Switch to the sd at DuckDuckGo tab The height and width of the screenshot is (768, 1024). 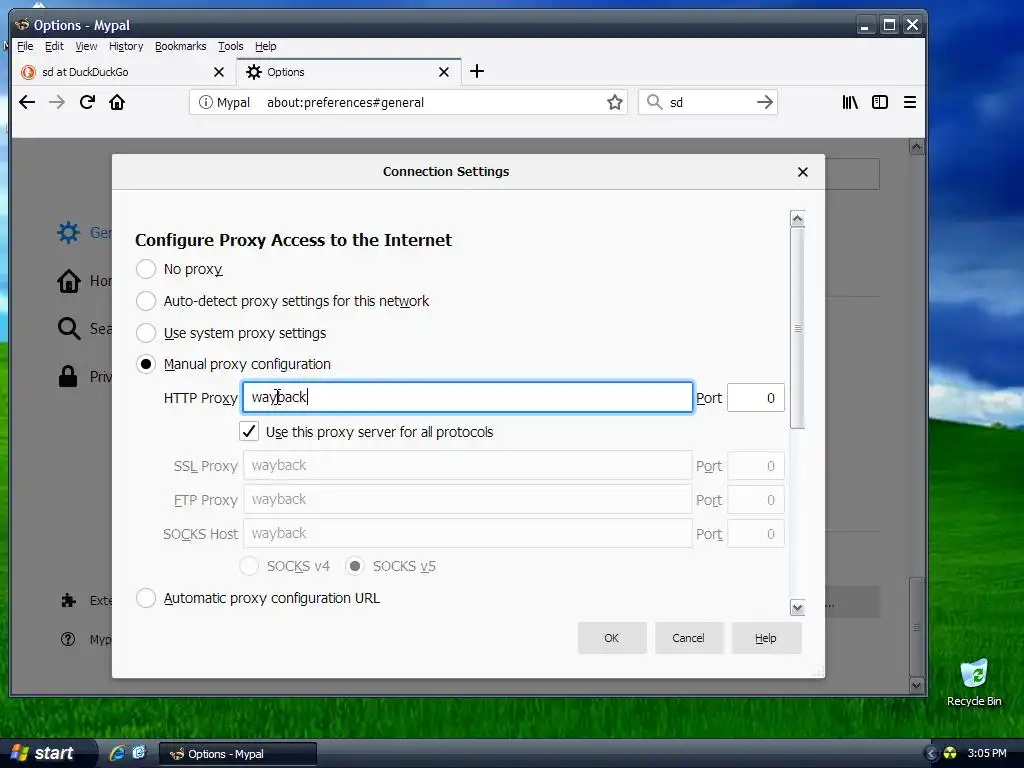pos(124,72)
